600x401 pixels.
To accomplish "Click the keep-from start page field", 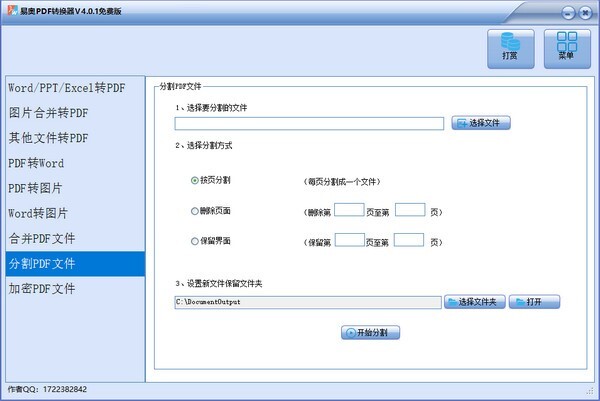I will click(x=350, y=240).
